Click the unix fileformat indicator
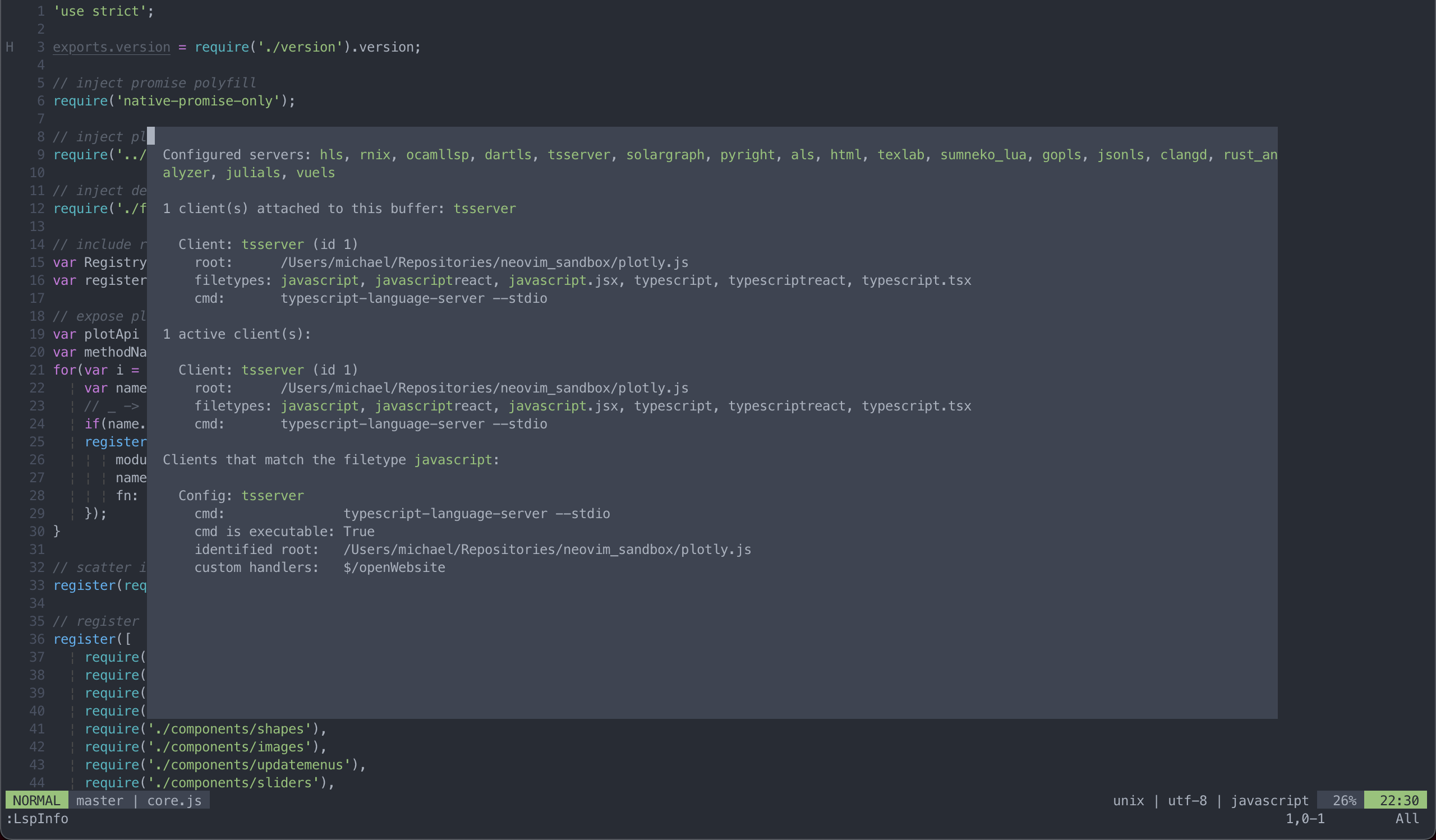1436x840 pixels. [1127, 800]
